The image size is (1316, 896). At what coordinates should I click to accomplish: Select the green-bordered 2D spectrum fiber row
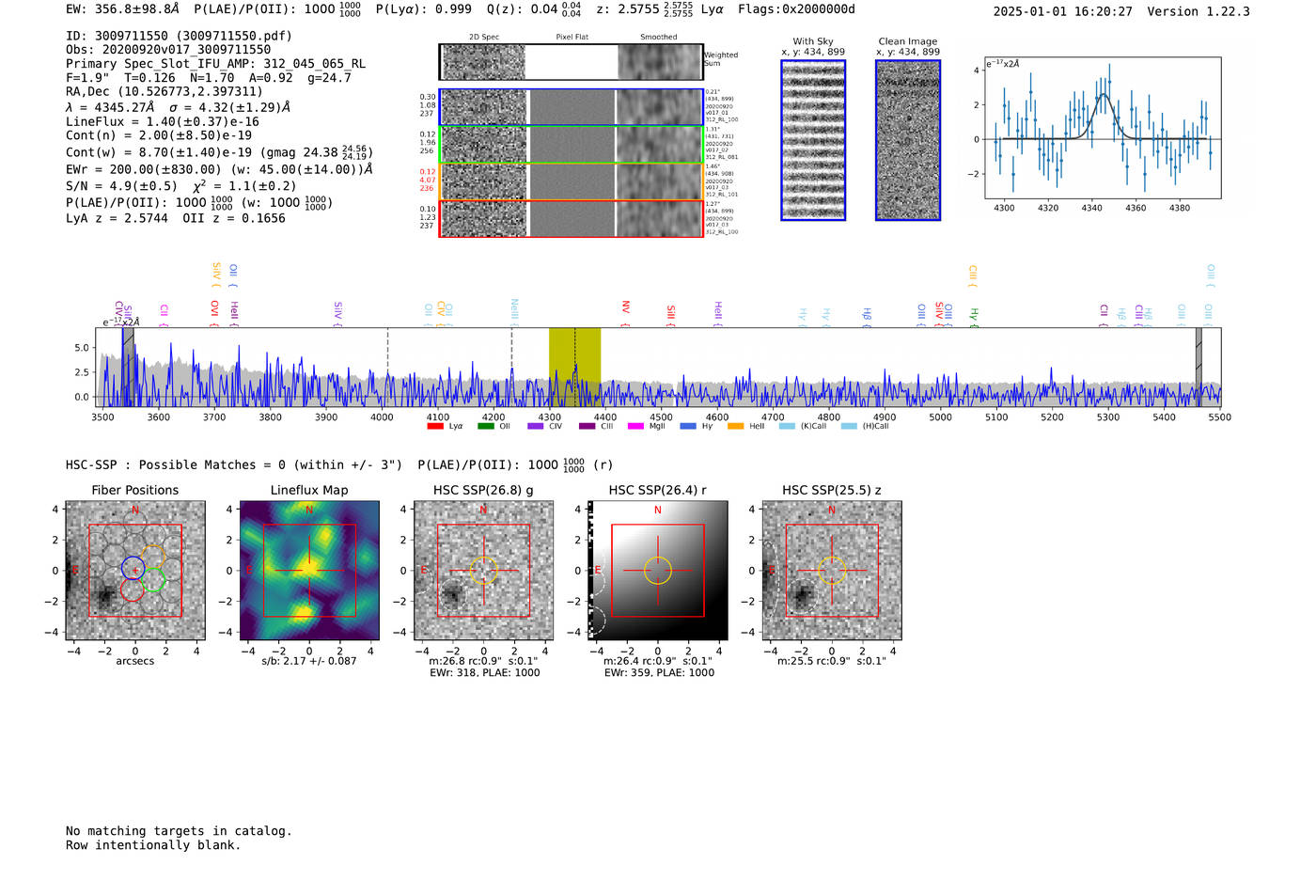pos(571,145)
